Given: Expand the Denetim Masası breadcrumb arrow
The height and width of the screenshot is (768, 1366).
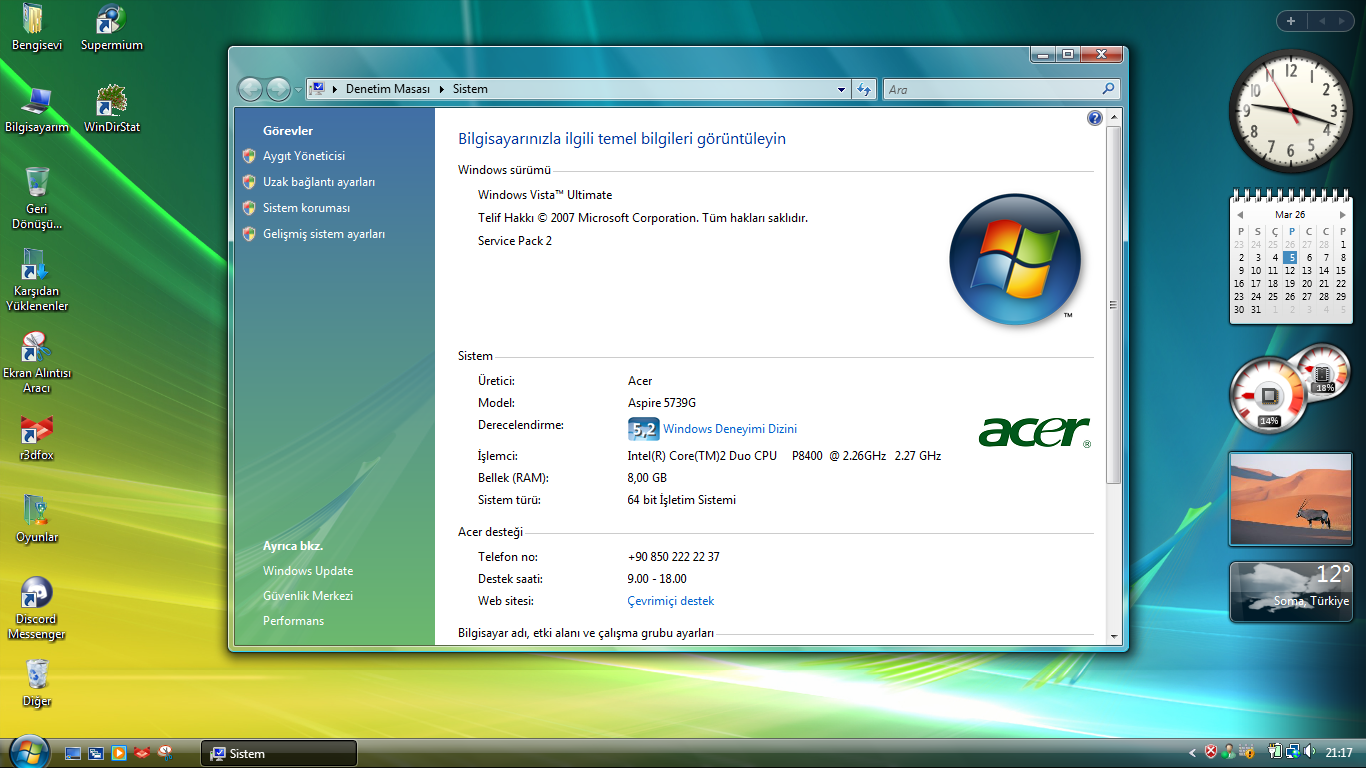Looking at the screenshot, I should 441,89.
